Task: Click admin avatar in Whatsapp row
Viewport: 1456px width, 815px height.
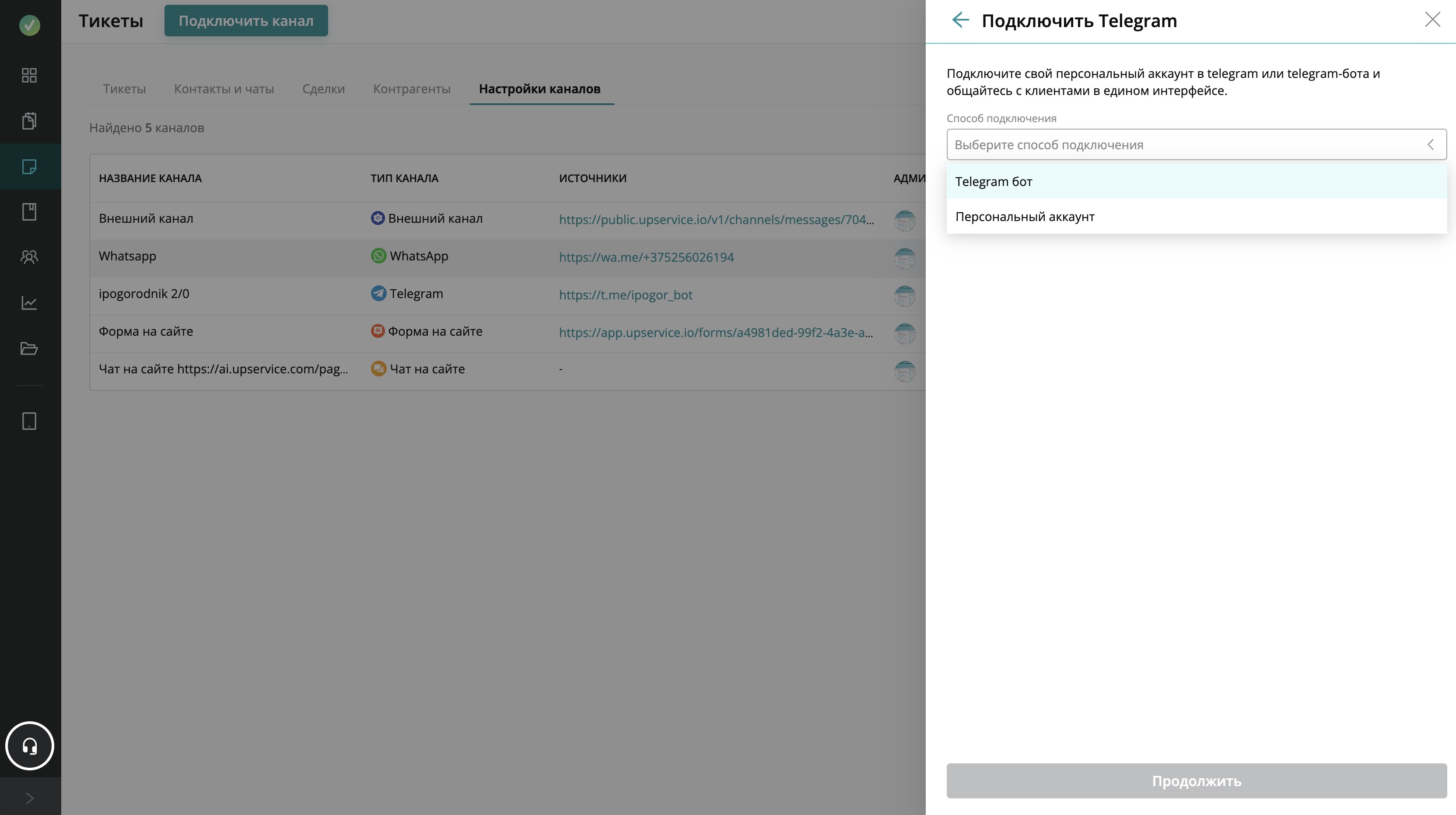Action: coord(905,259)
